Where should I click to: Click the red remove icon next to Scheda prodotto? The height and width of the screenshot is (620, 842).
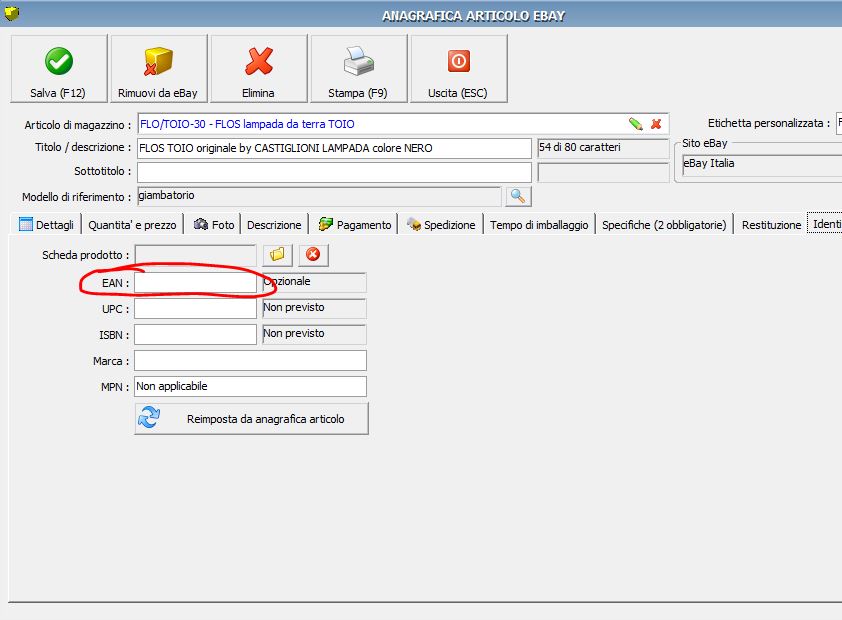pyautogui.click(x=313, y=254)
